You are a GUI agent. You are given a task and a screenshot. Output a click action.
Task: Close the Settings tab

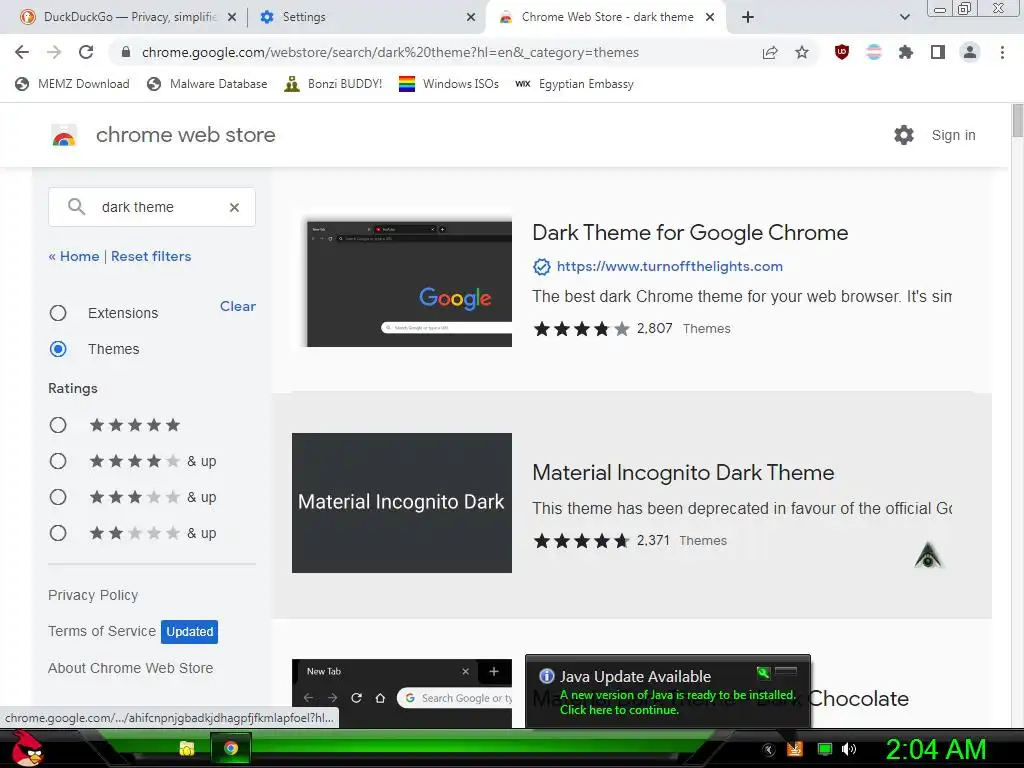pos(471,18)
